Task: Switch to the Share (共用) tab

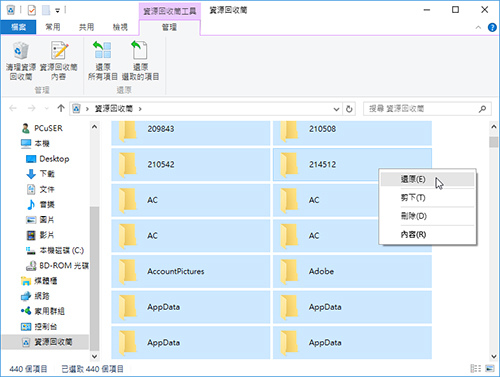Action: click(86, 27)
